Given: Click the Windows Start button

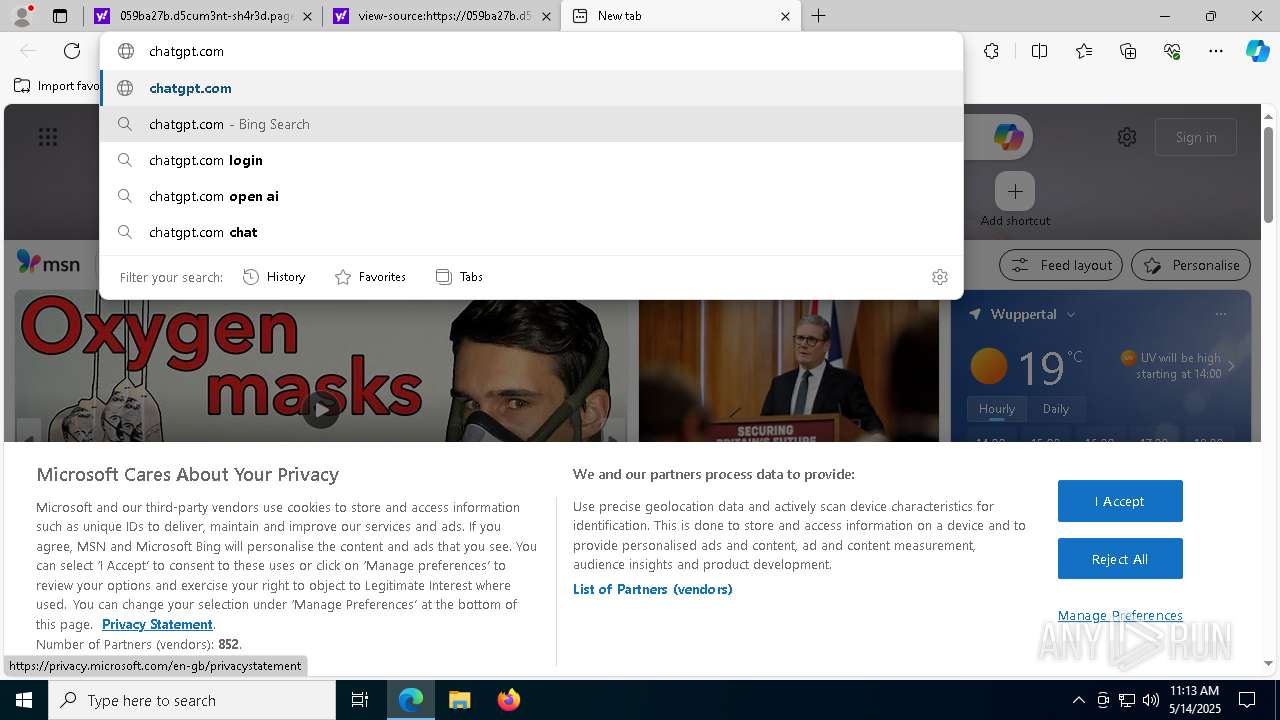Looking at the screenshot, I should click(24, 700).
